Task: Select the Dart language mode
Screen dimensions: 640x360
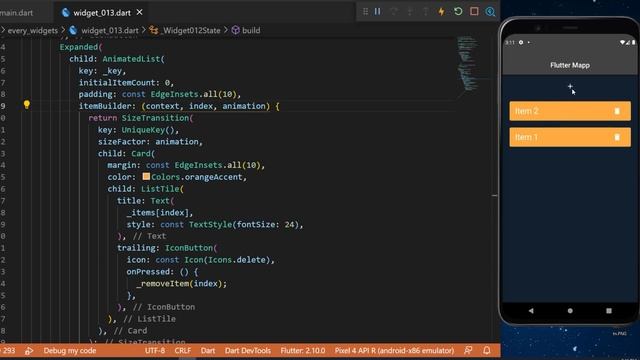Action: tap(208, 351)
